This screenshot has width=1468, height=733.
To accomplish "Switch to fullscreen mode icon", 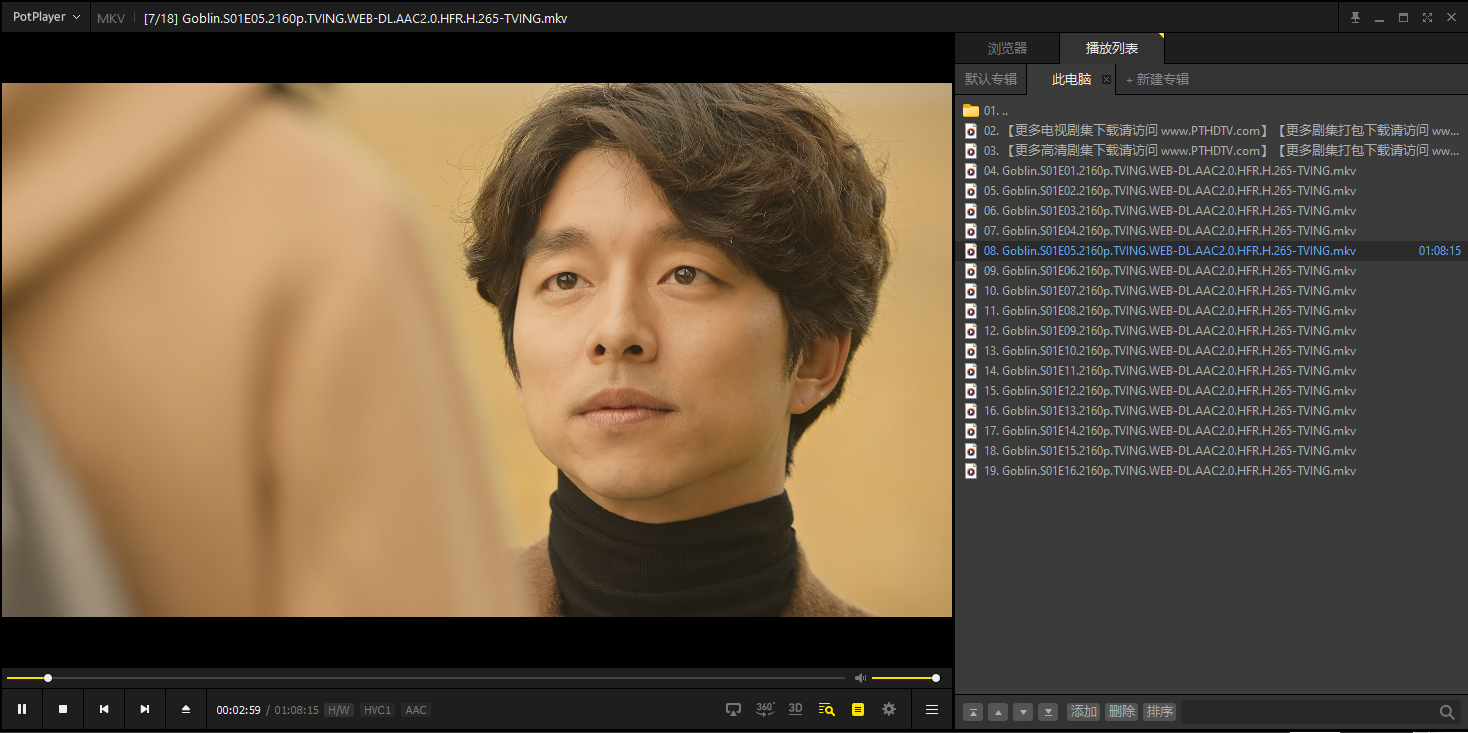I will 1427,17.
